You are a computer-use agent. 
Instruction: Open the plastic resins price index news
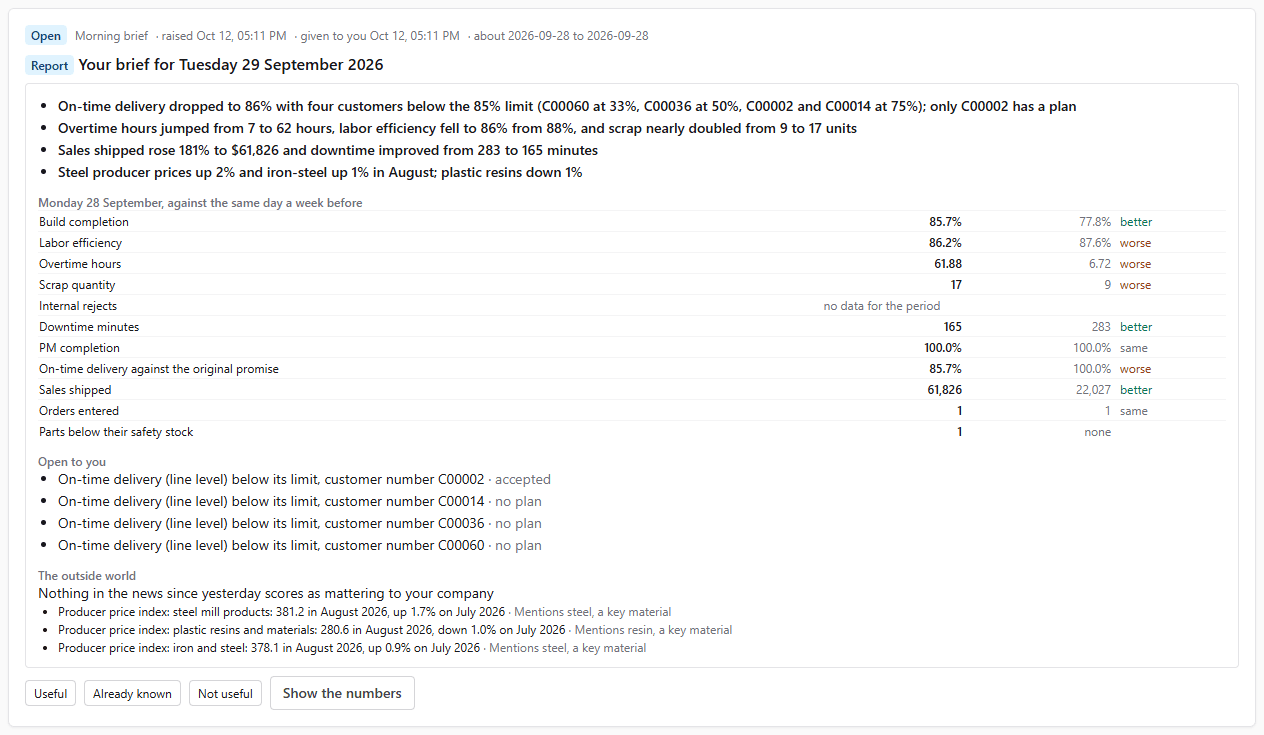click(395, 630)
